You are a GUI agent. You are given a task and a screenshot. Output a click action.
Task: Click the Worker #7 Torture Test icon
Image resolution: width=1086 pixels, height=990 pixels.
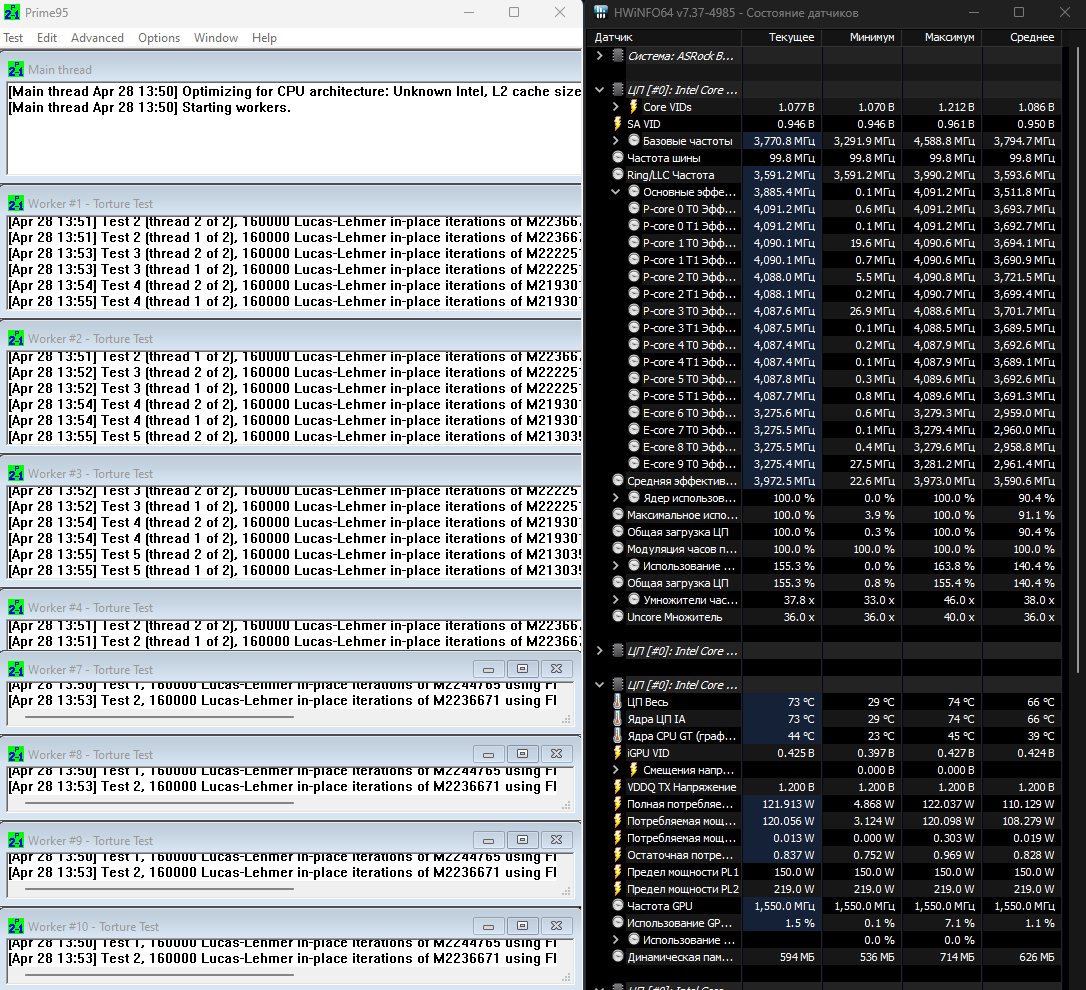pos(16,669)
